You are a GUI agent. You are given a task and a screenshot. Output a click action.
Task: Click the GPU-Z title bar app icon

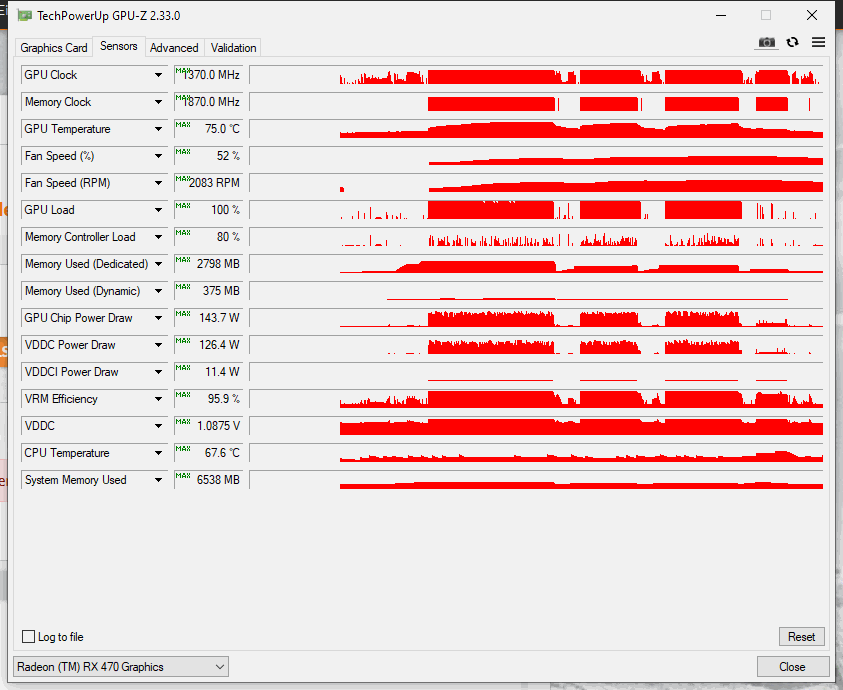25,15
